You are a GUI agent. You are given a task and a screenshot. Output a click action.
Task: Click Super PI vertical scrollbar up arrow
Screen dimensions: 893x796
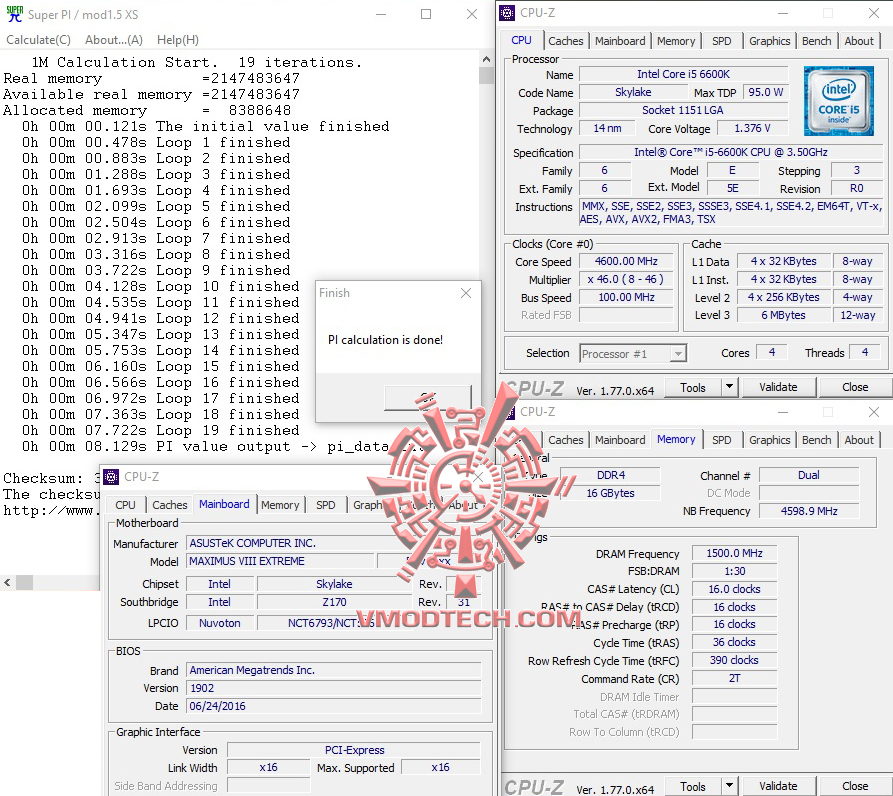pos(486,59)
